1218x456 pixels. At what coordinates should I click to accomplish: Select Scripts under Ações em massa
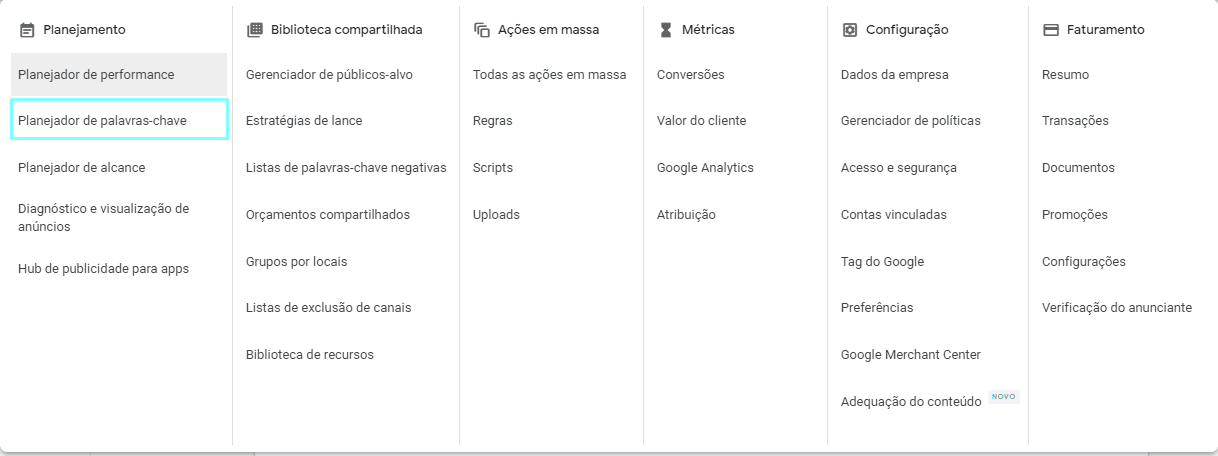(493, 168)
